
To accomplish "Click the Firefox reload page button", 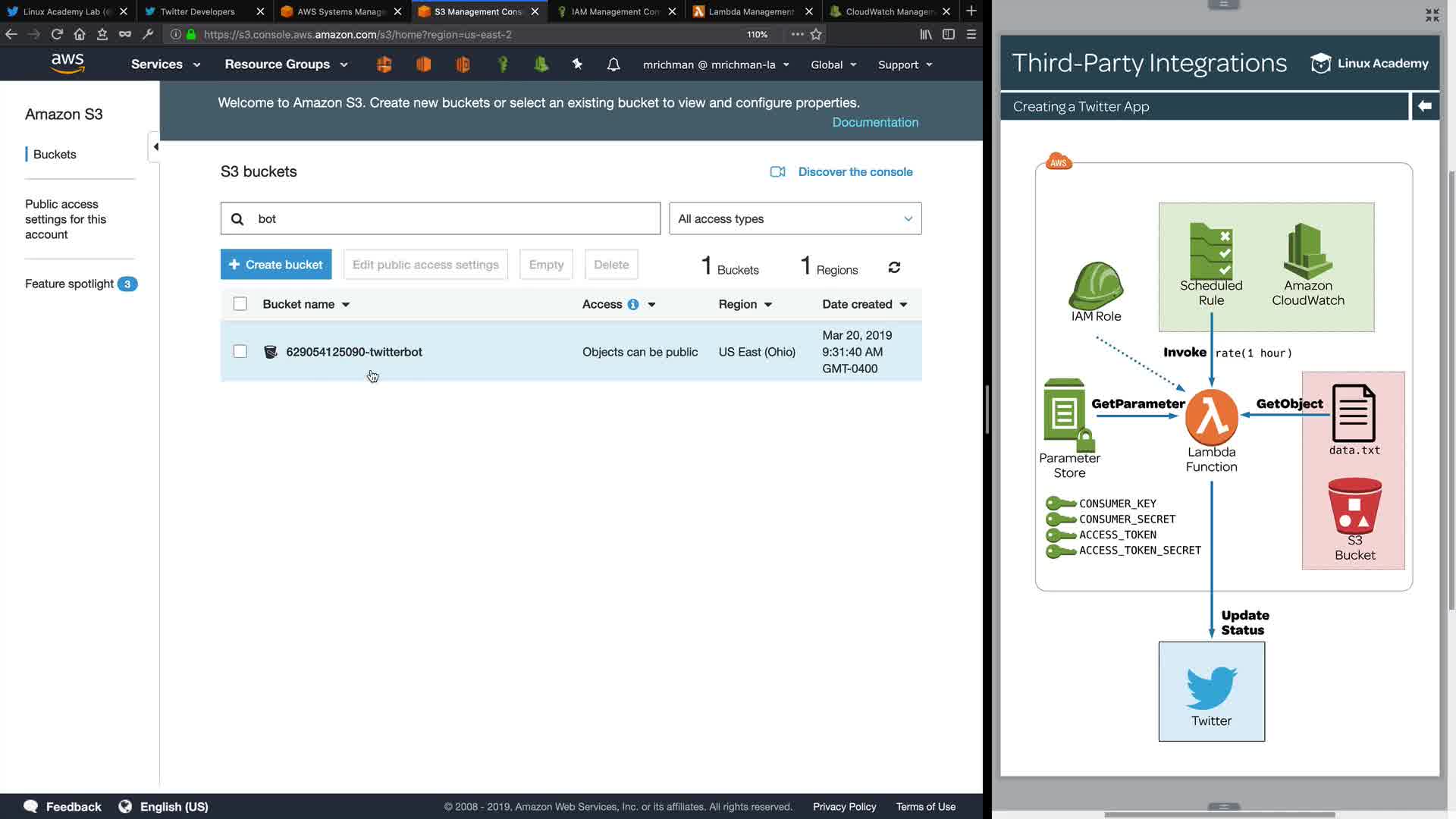I will click(57, 34).
